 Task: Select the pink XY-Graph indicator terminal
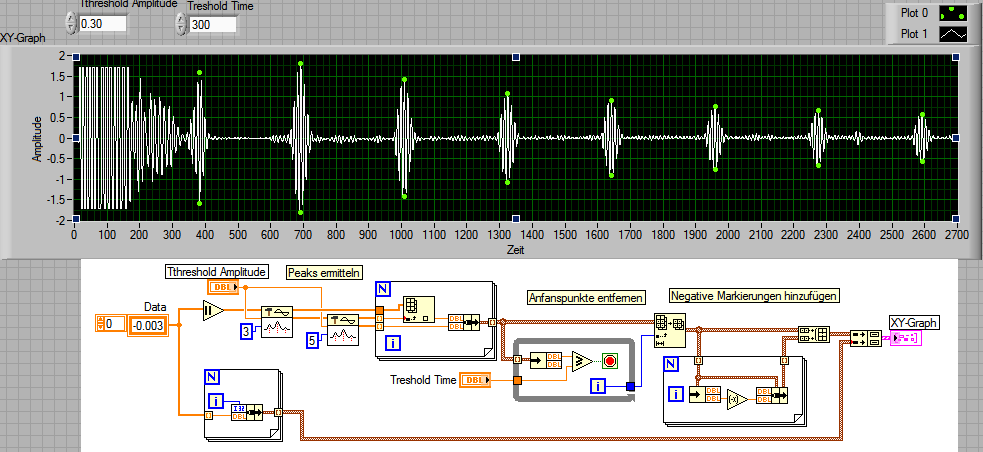(906, 339)
